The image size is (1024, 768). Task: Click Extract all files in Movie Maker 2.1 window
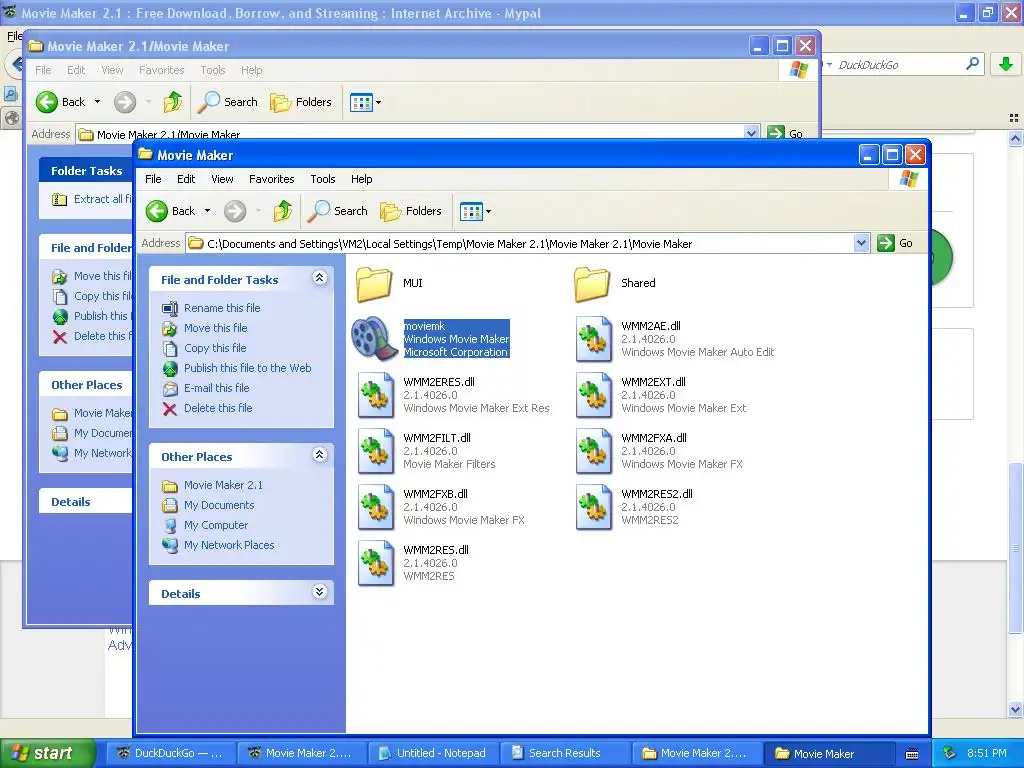[103, 199]
